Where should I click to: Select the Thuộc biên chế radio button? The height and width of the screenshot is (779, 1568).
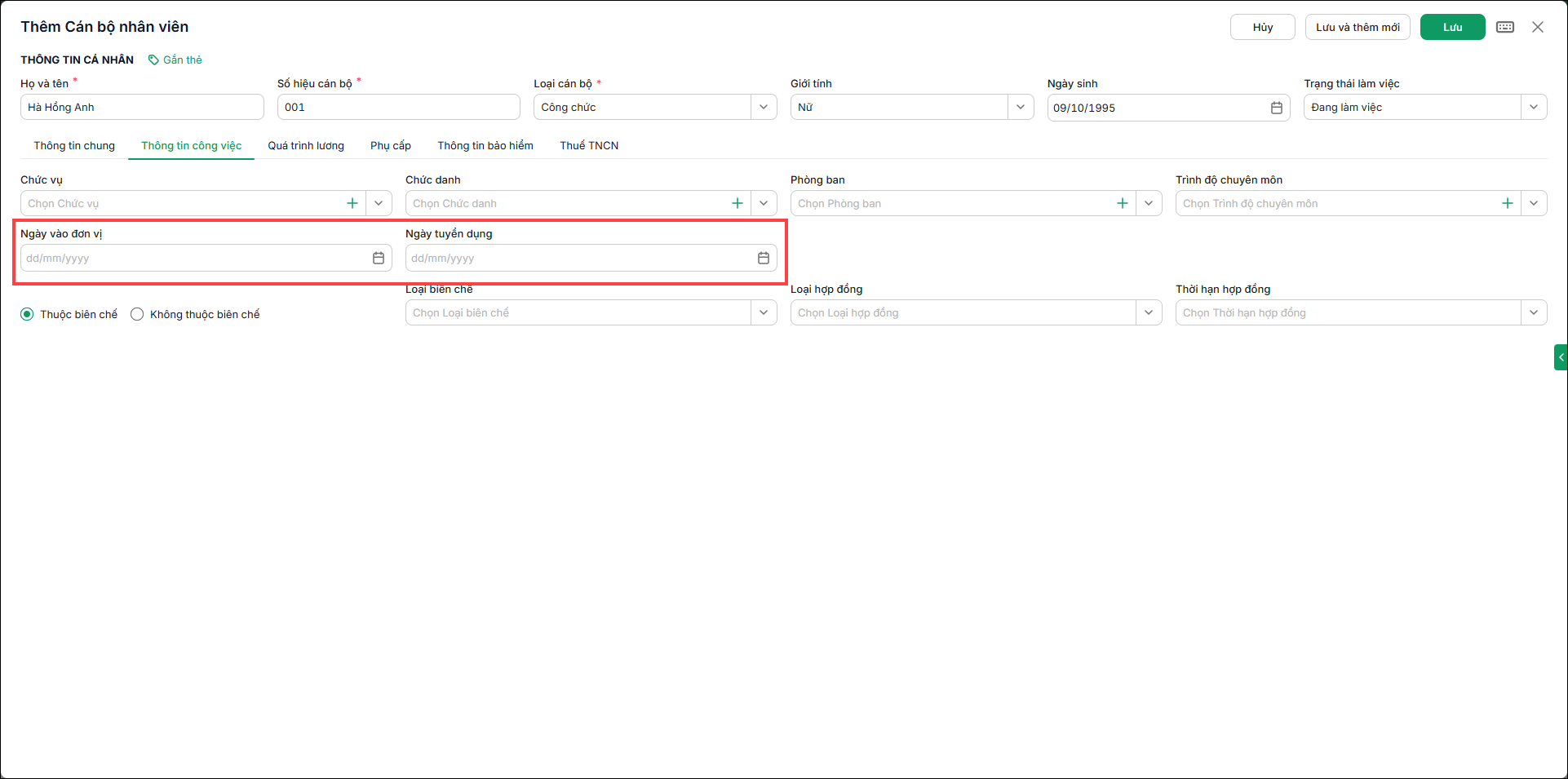[x=27, y=314]
